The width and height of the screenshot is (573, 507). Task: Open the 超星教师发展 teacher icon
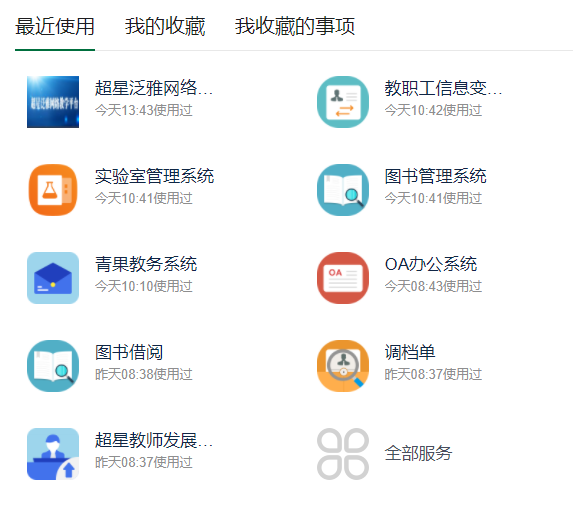pos(53,454)
